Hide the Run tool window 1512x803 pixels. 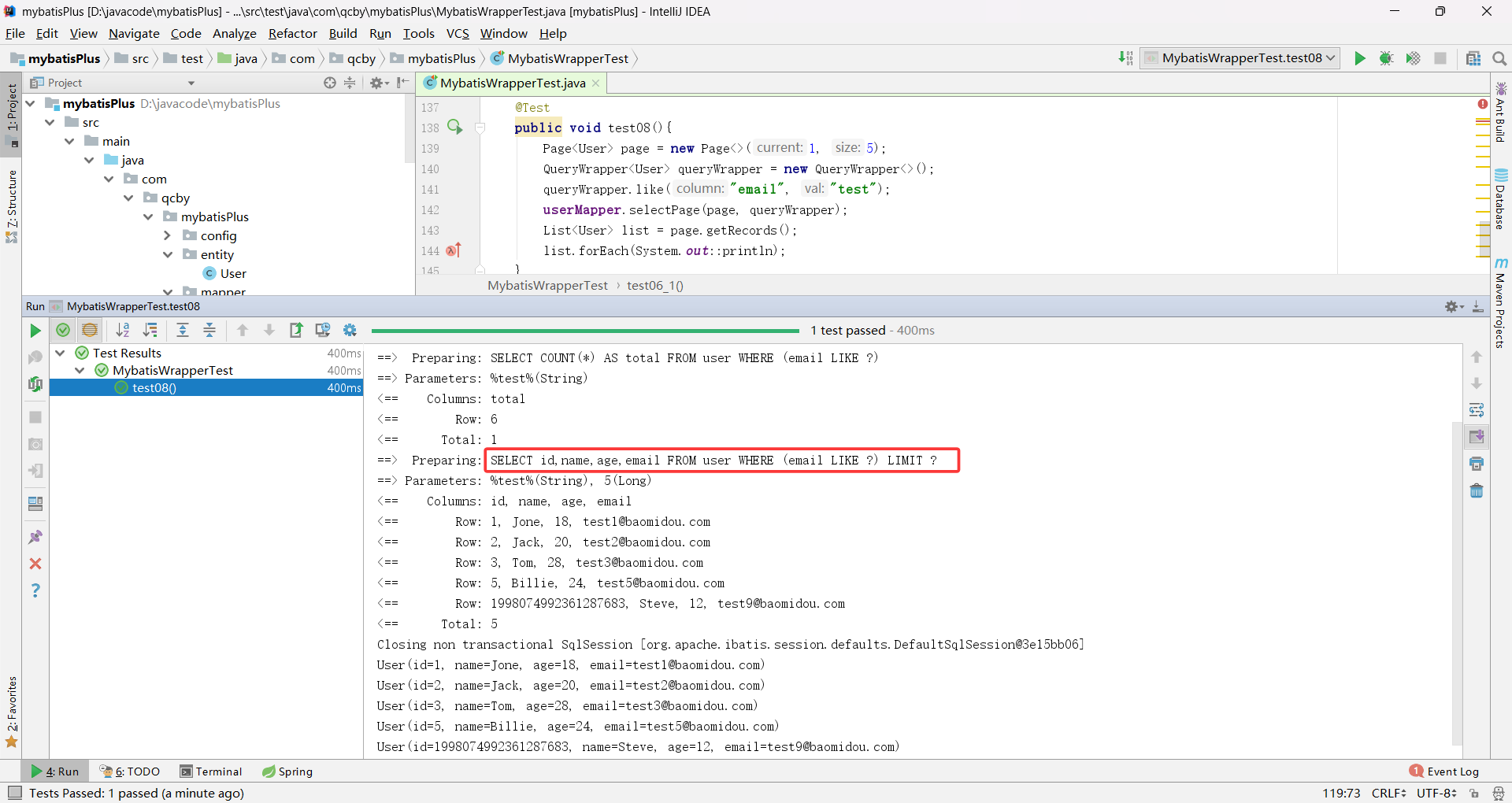click(x=1478, y=307)
